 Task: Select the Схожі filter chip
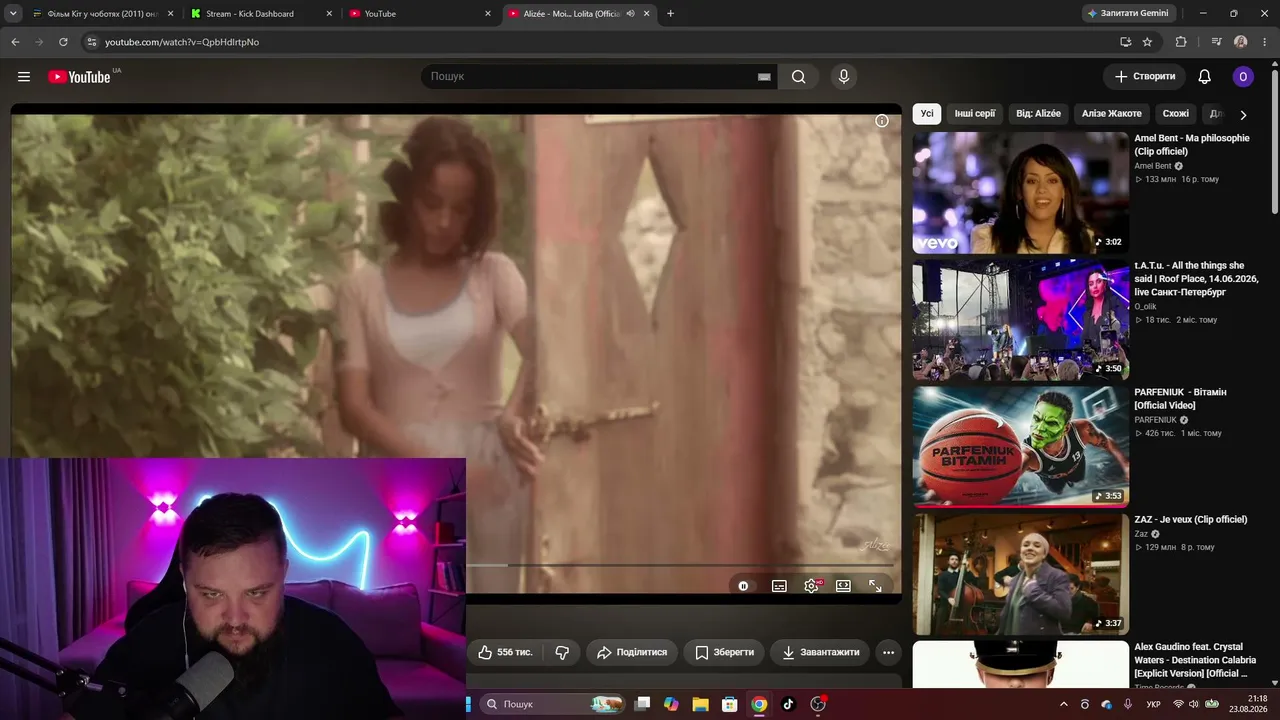pos(1176,114)
